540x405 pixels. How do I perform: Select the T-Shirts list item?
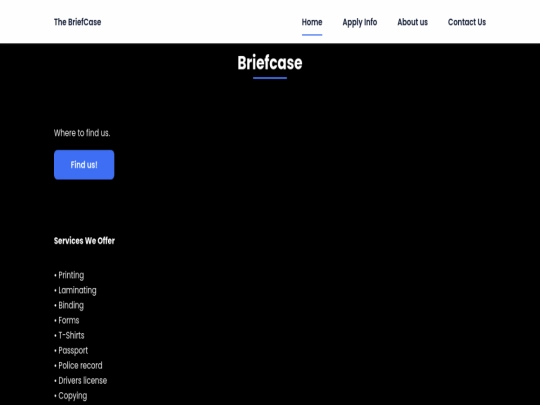coord(69,335)
